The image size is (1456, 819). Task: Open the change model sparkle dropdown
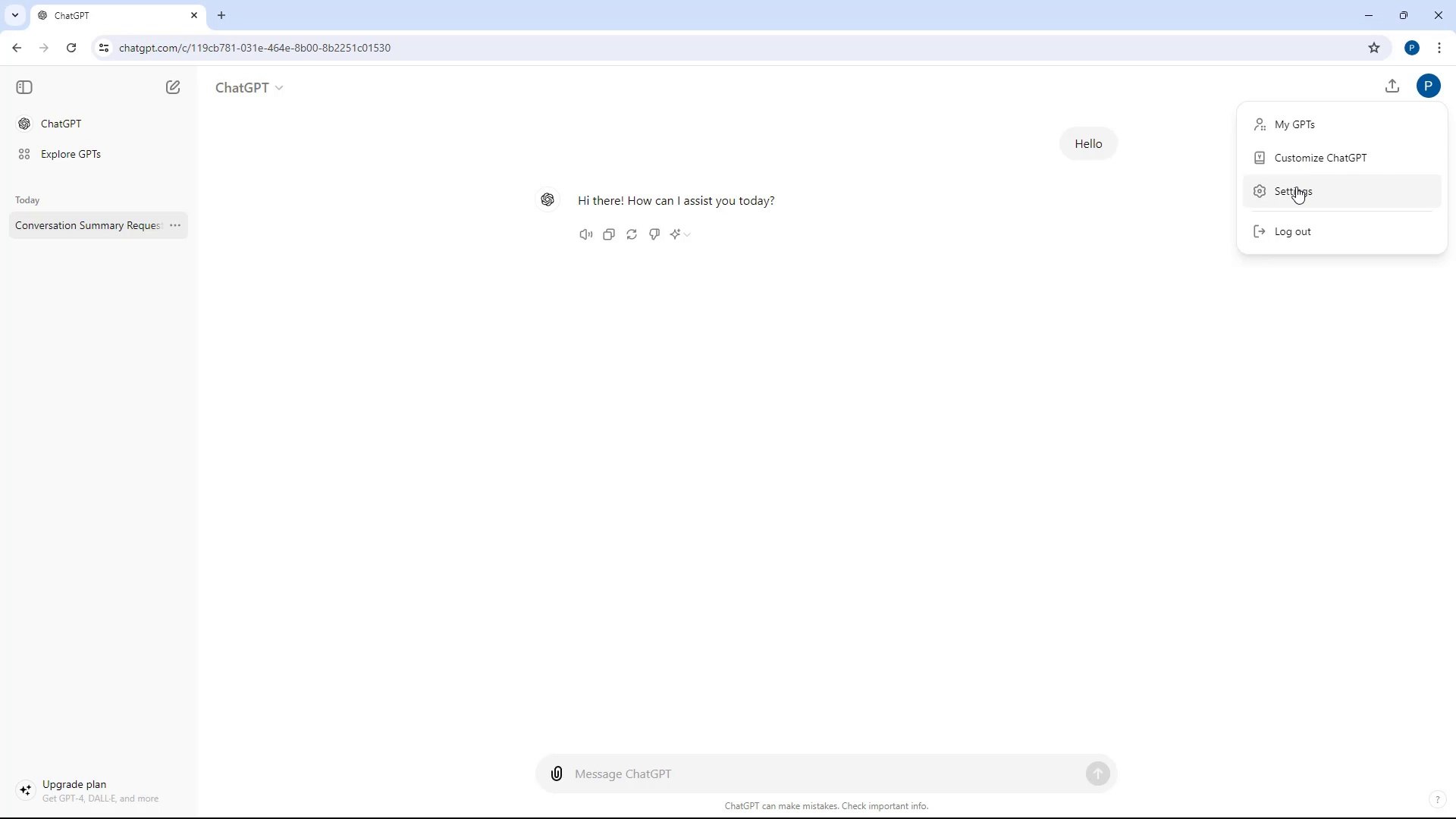point(680,234)
